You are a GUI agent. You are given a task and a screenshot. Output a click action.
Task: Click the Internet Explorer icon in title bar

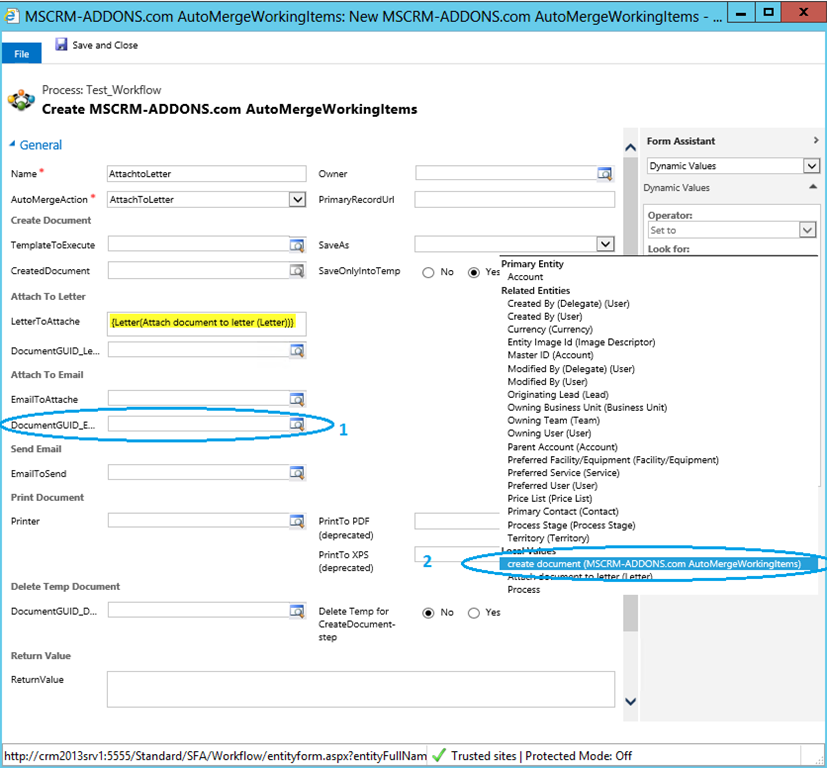click(11, 16)
